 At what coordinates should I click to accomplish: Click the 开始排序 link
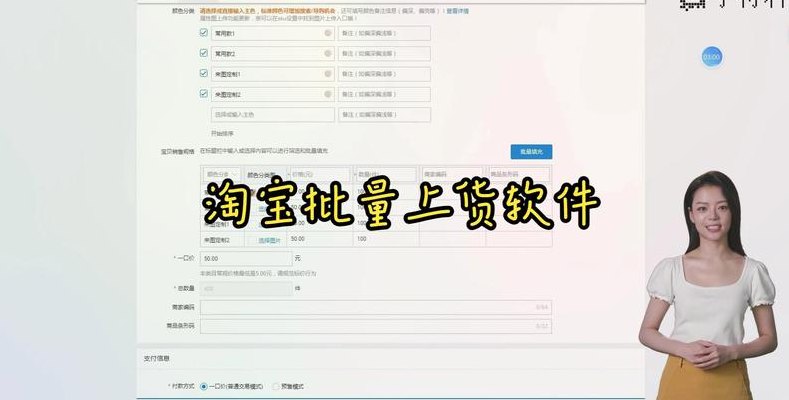(x=222, y=134)
